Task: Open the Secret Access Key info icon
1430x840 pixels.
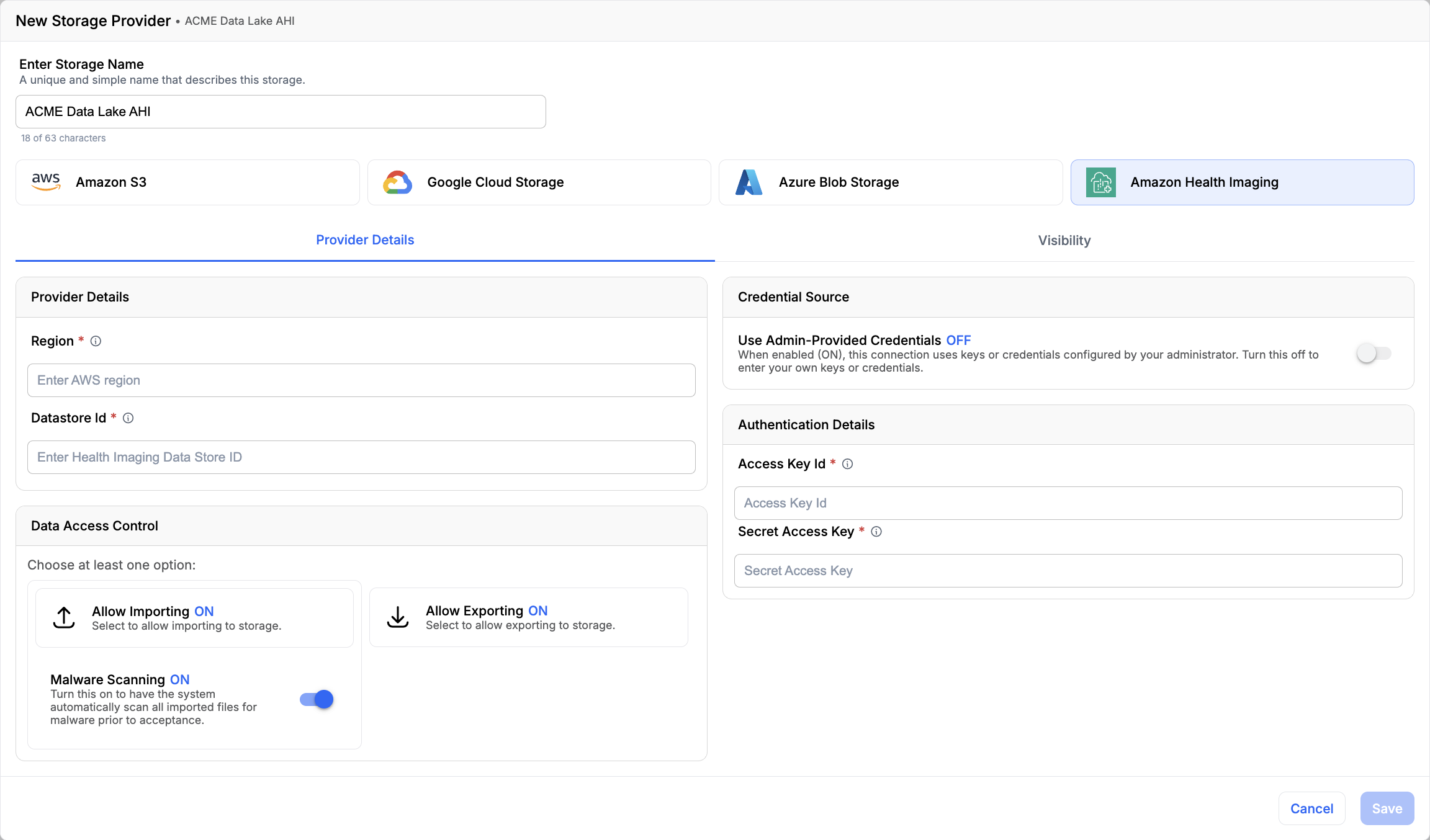Action: pos(876,532)
